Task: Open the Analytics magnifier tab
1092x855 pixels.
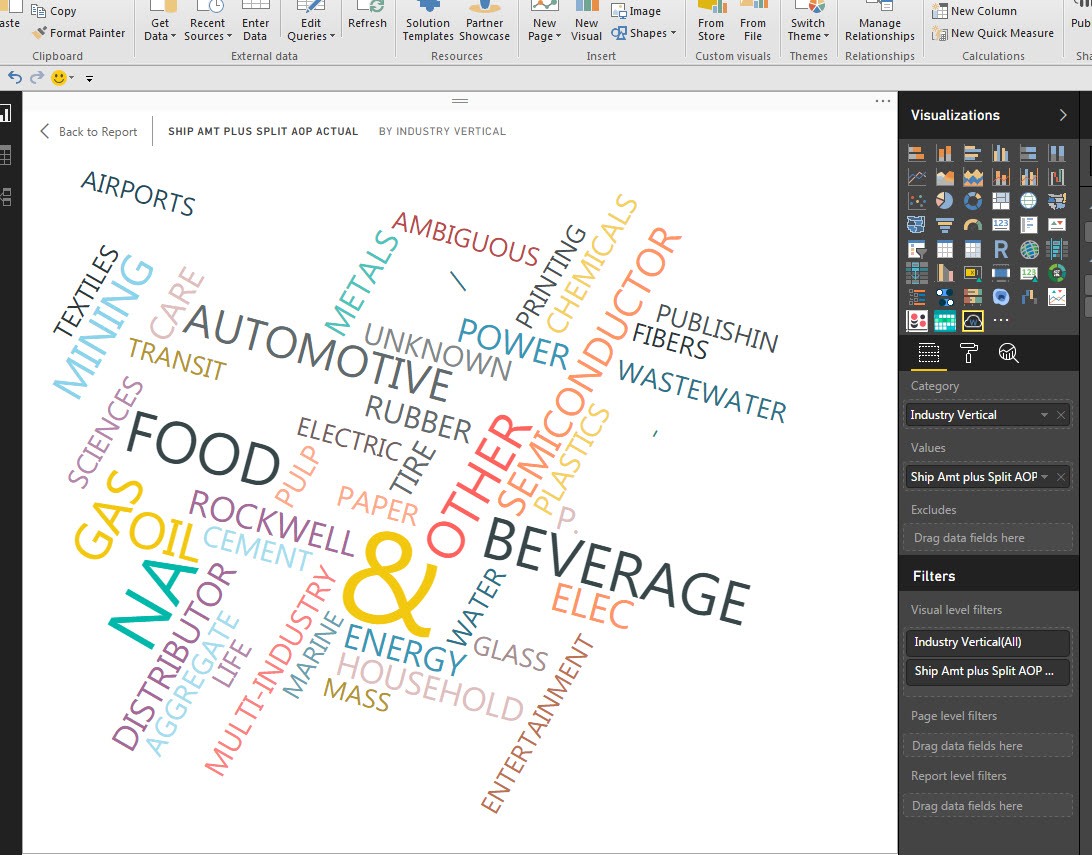Action: 1008,354
